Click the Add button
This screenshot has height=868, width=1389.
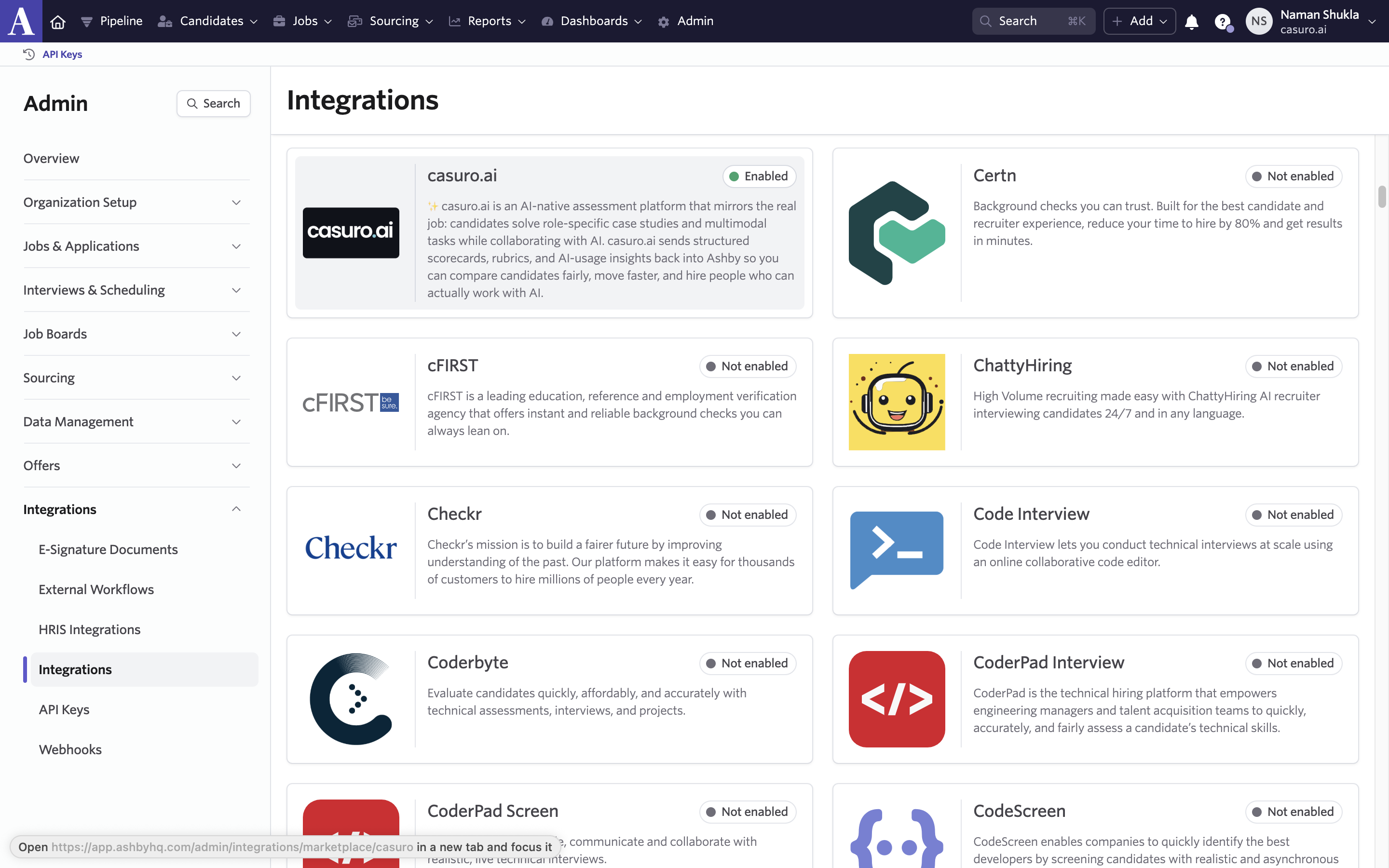(x=1139, y=21)
